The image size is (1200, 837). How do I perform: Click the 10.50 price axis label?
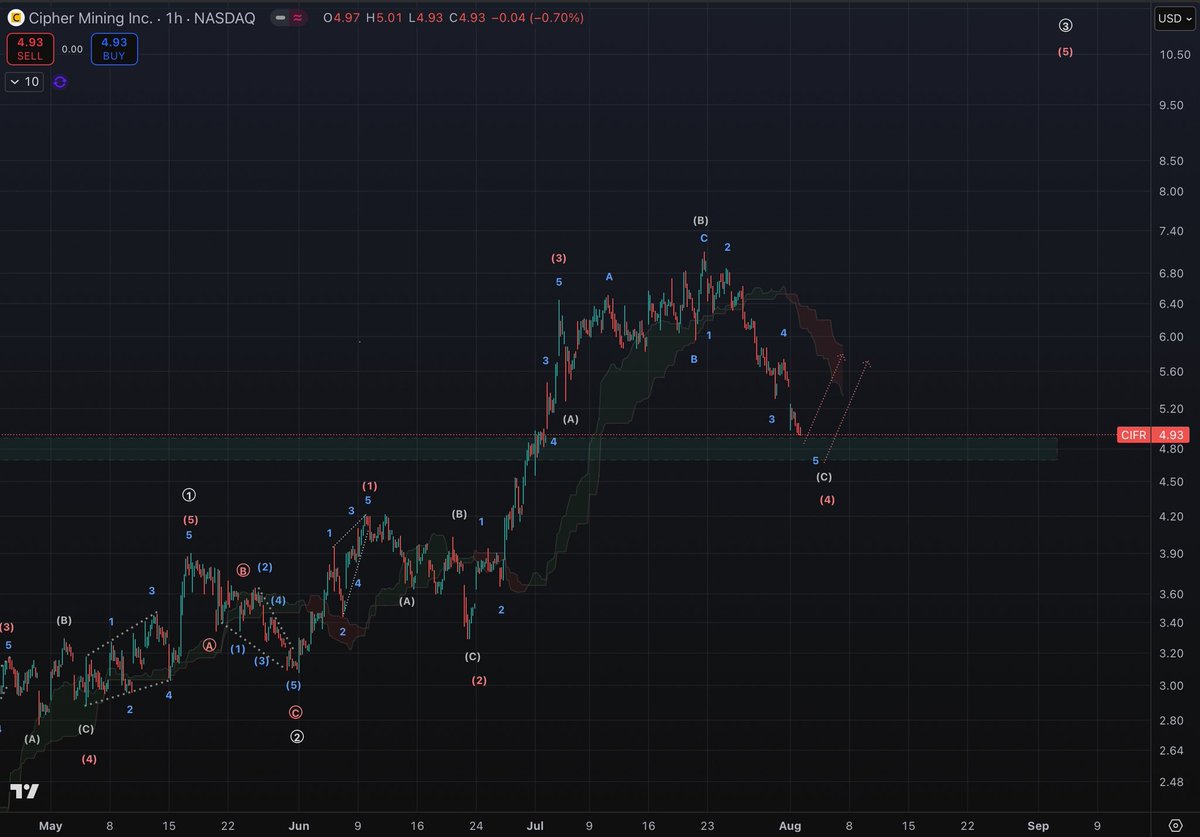1174,55
